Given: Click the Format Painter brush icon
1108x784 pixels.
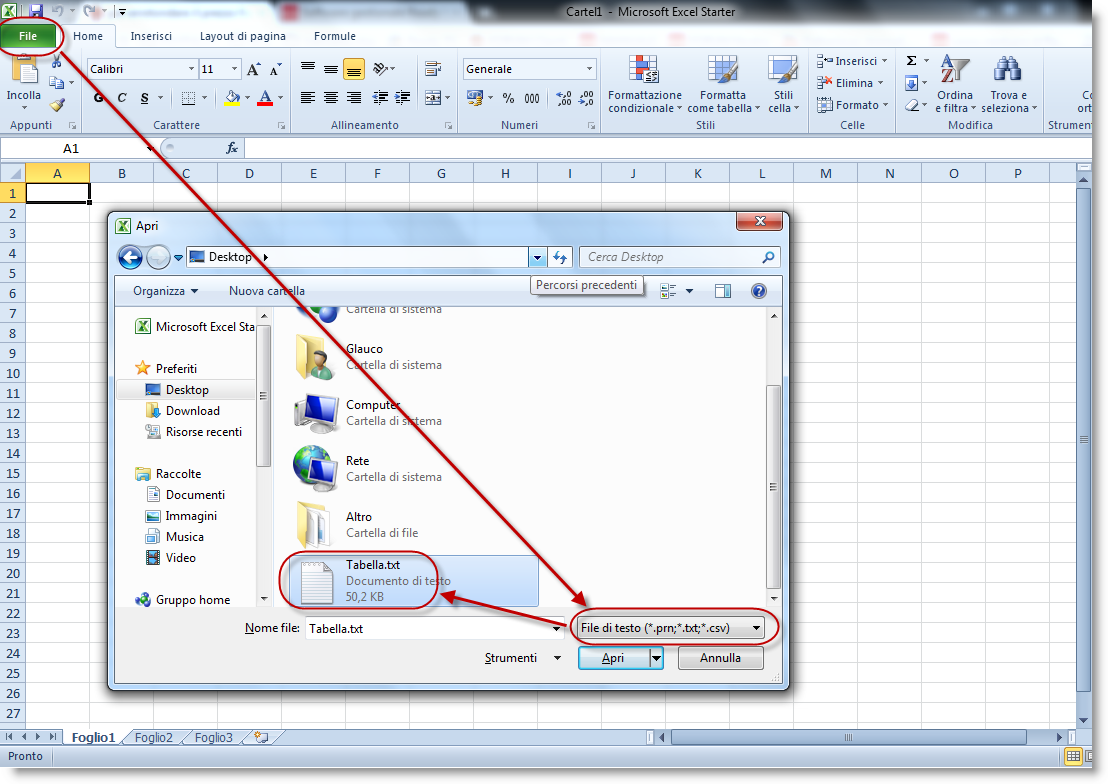Looking at the screenshot, I should pos(57,105).
